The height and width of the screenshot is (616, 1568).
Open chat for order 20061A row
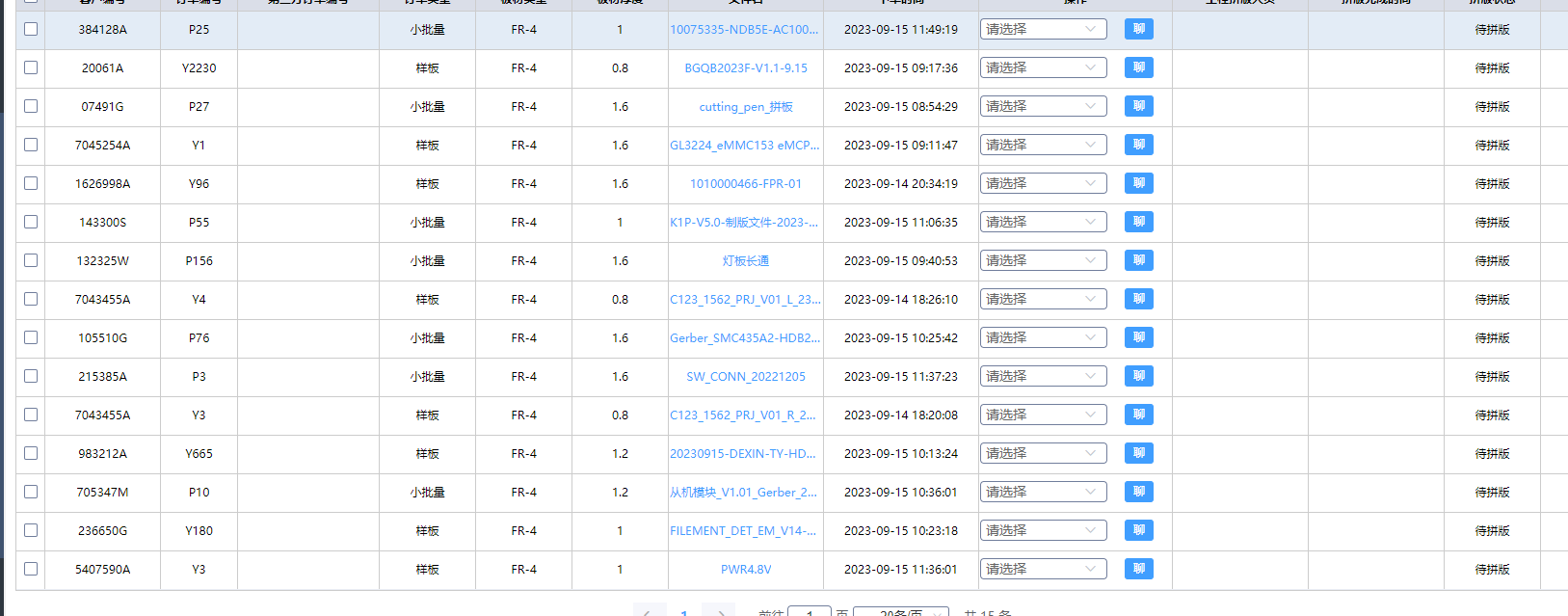pos(1138,67)
